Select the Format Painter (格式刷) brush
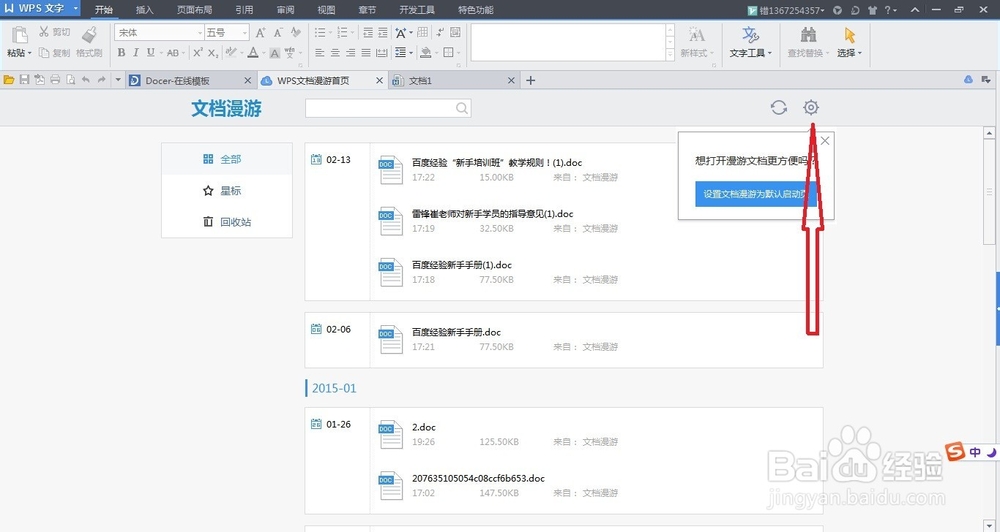Viewport: 1000px width, 532px height. [x=89, y=35]
